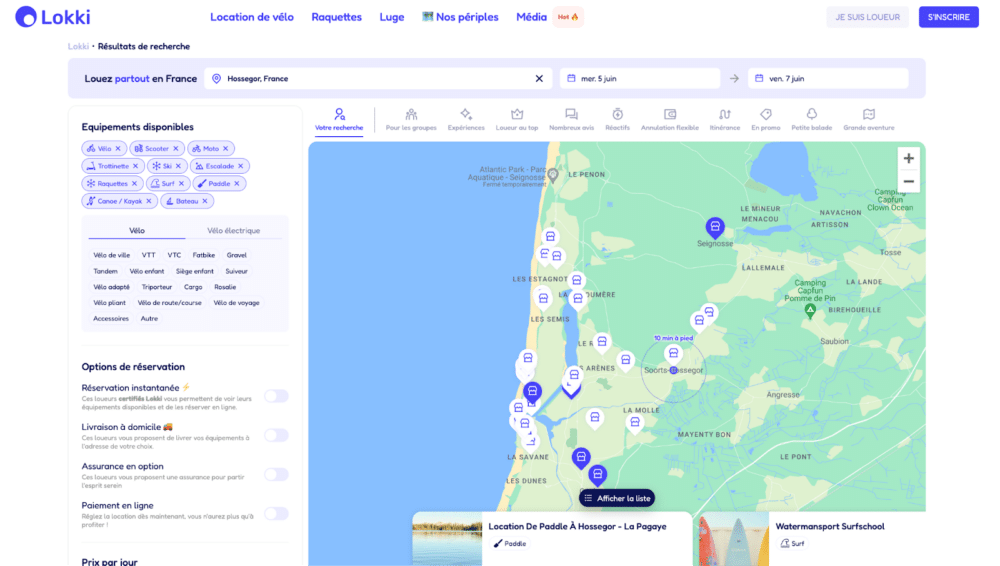Select the Expériences filter
Screen dimensions: 1000x566
(x=466, y=119)
